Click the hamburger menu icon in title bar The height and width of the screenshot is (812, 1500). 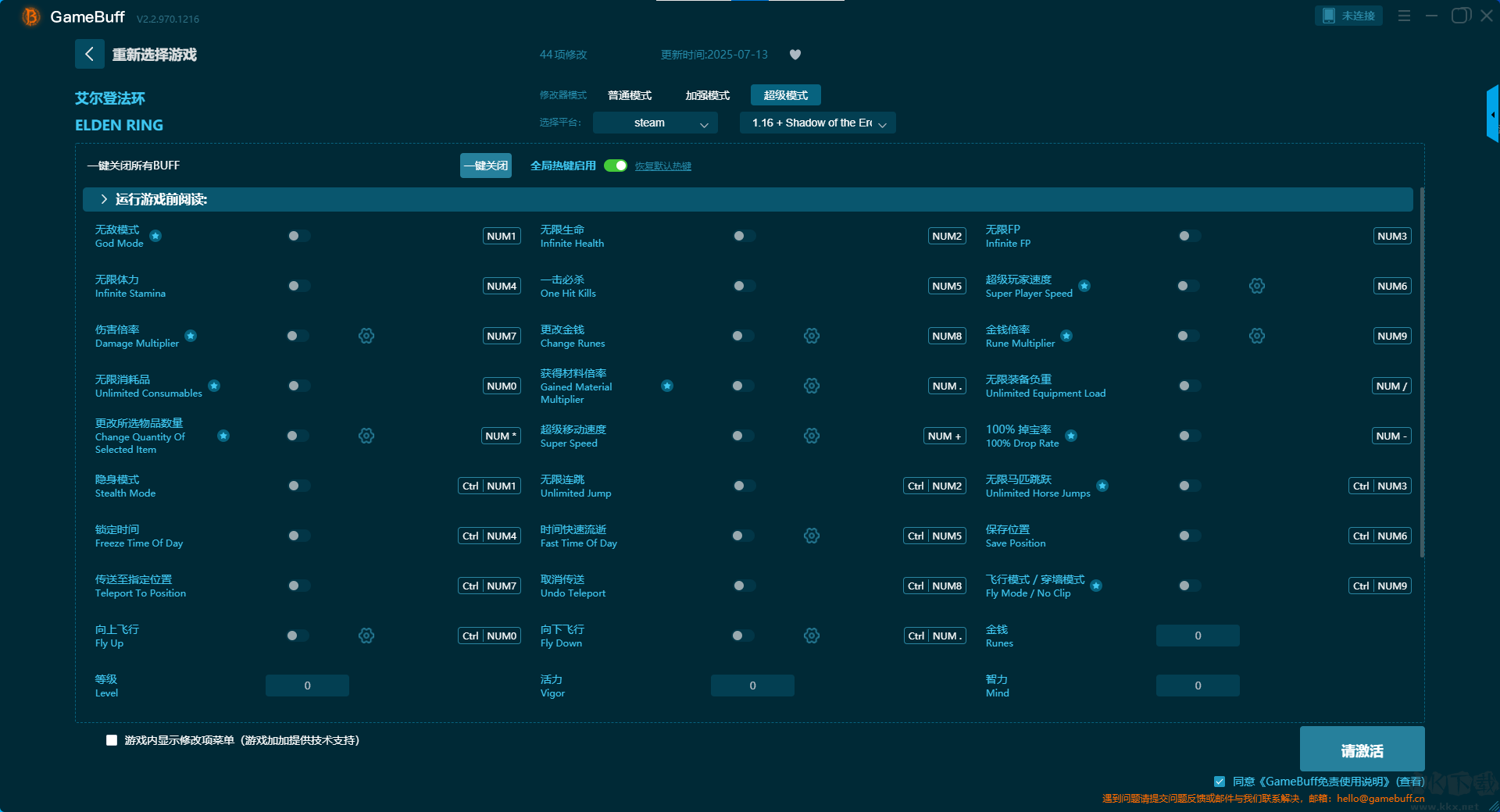click(x=1404, y=16)
